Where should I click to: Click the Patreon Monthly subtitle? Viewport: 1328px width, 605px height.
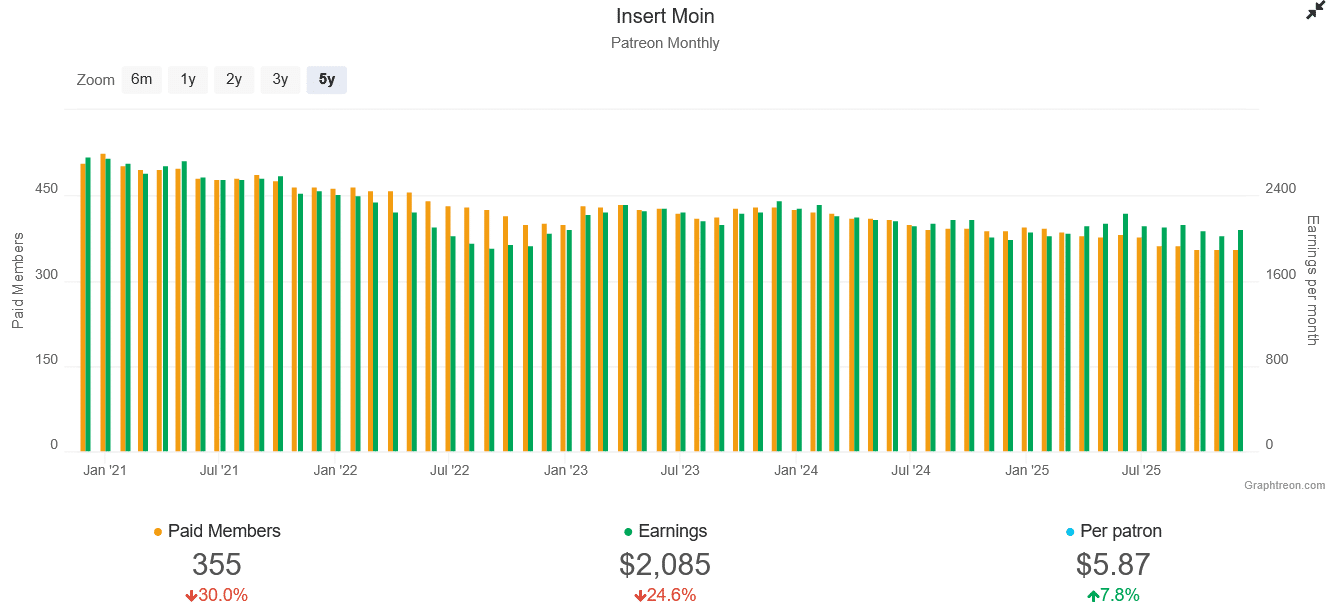(x=665, y=43)
